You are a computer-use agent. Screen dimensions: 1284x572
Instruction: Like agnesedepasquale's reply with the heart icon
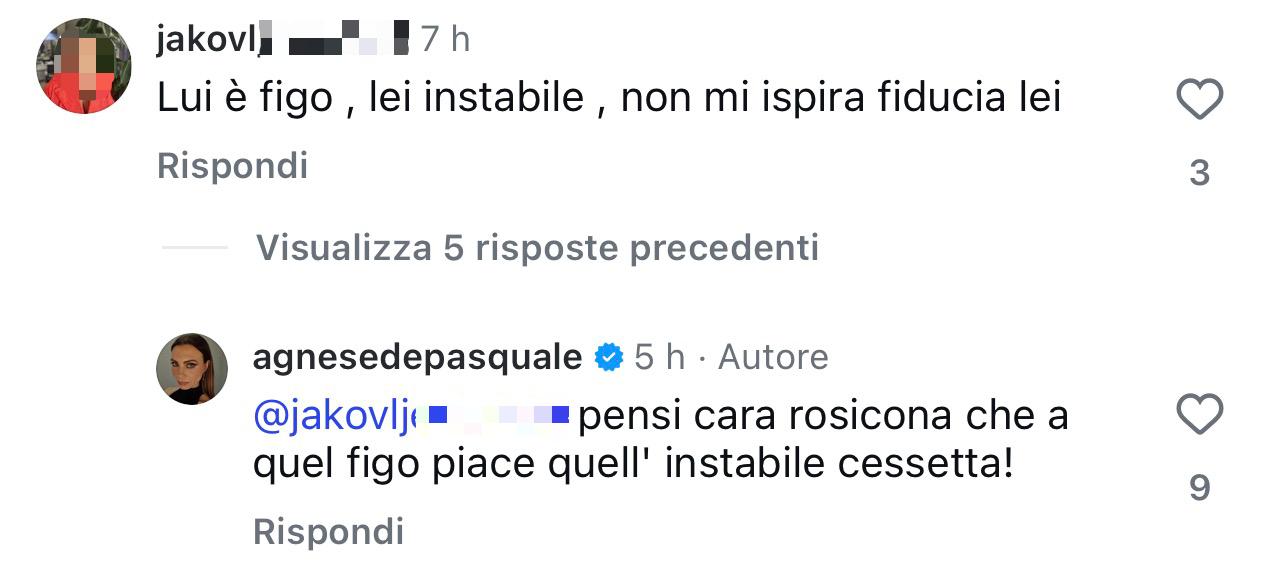click(x=1199, y=414)
